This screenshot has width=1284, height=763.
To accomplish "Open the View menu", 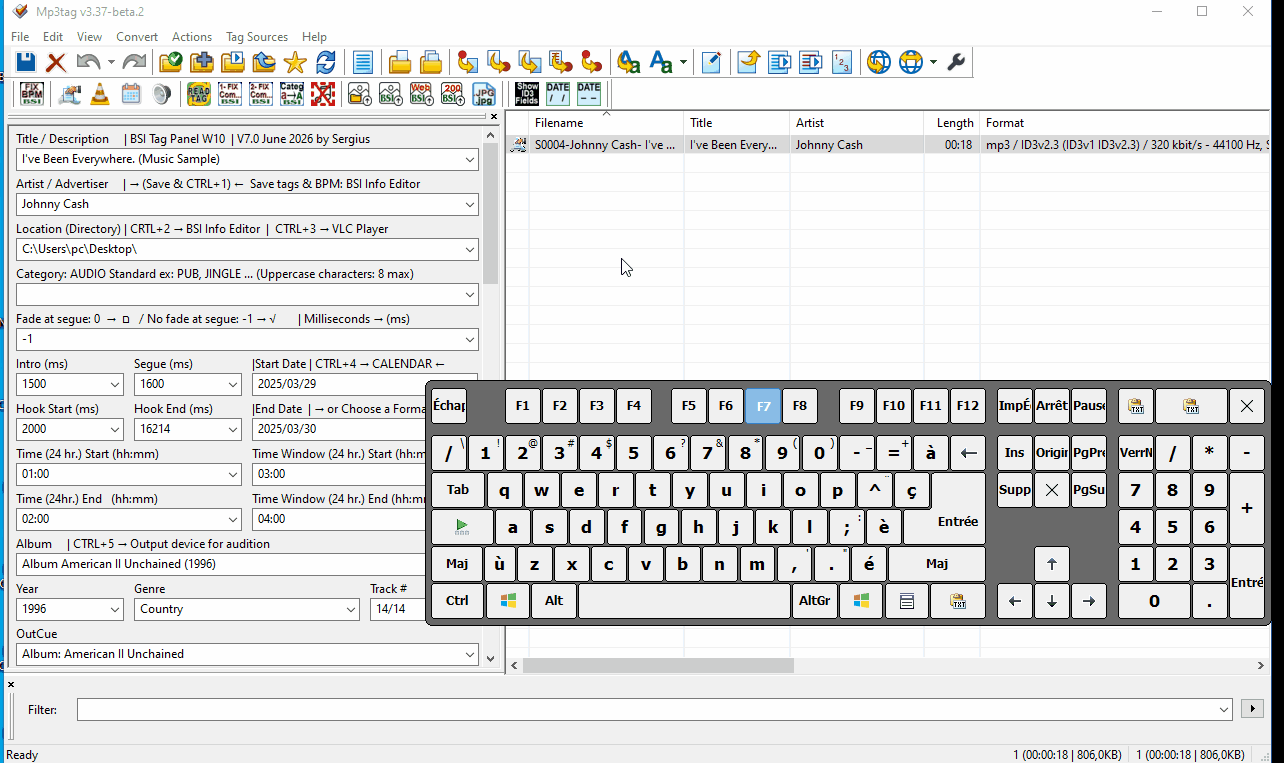I will 89,37.
